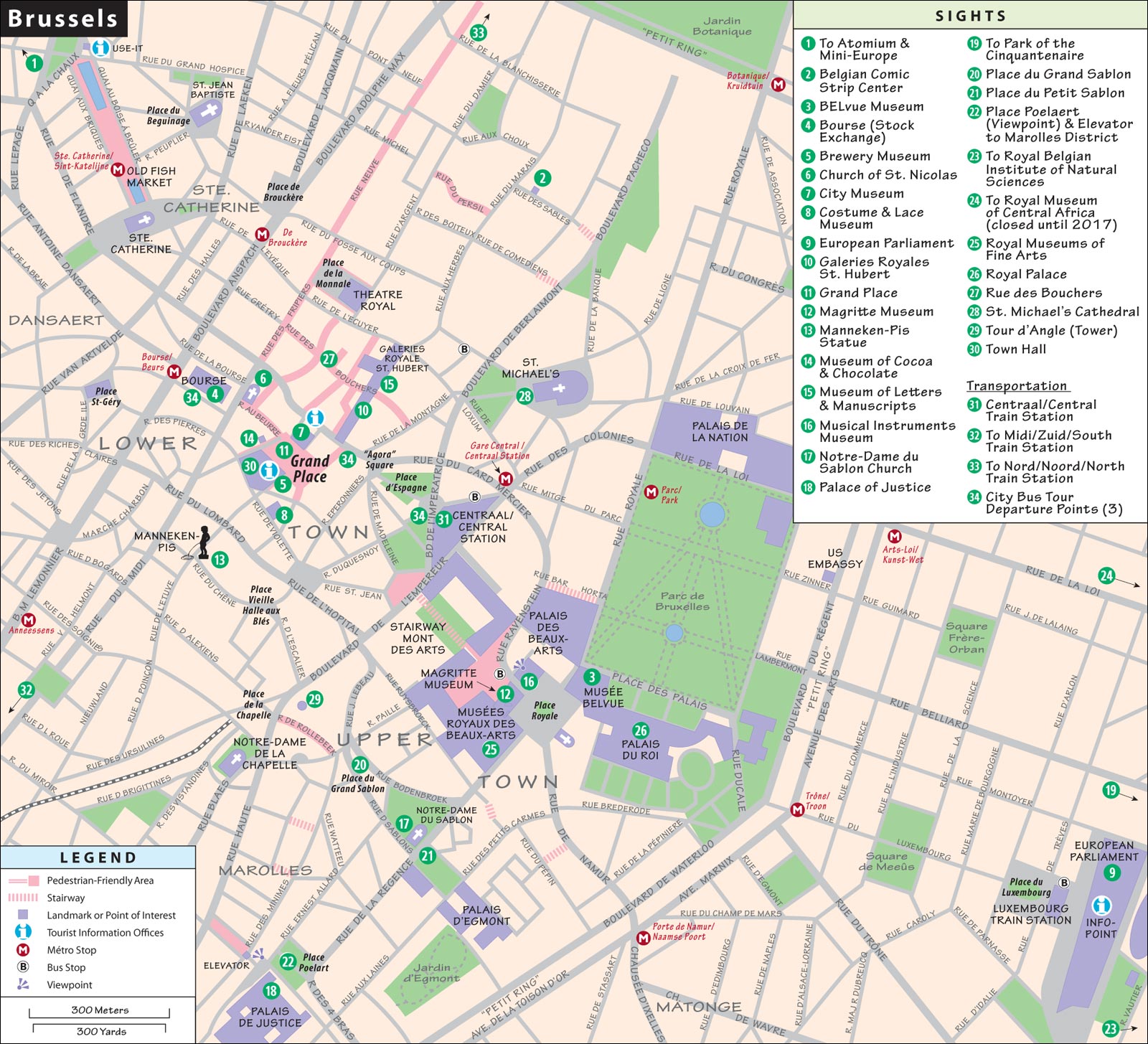Click the 'LUXEMBOURG TRAIN STATION' label
This screenshot has width=1148, height=1044.
[1031, 914]
